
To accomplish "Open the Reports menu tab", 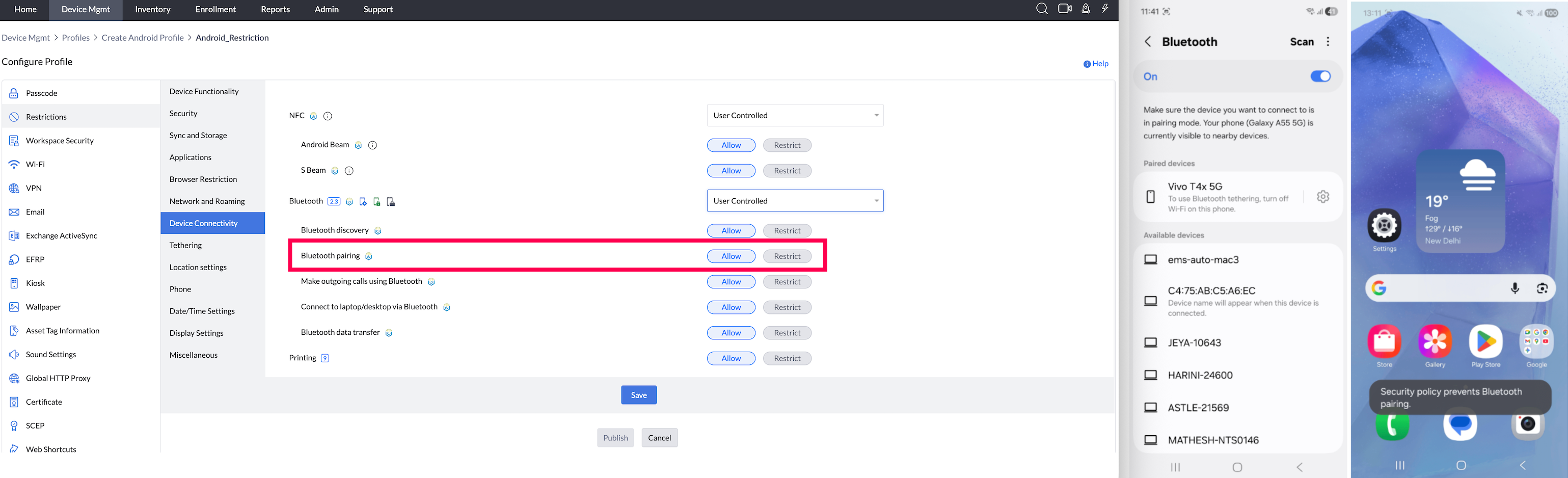I will coord(275,9).
